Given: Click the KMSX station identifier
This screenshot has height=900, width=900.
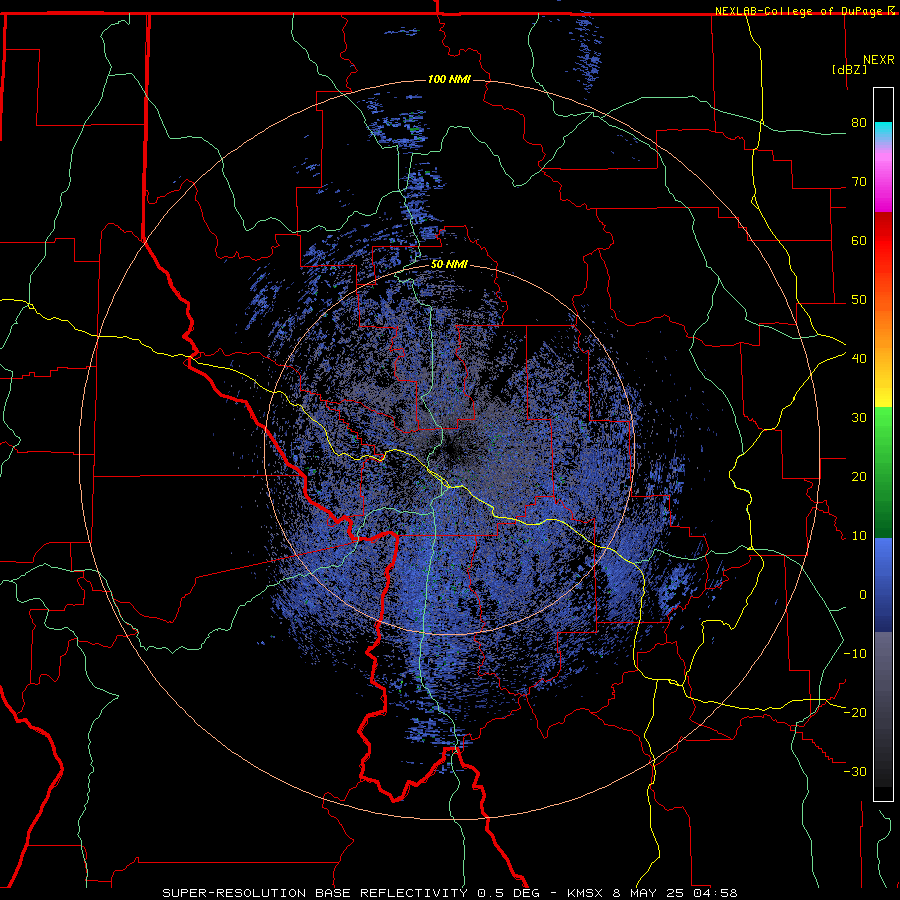Looking at the screenshot, I should tap(585, 893).
